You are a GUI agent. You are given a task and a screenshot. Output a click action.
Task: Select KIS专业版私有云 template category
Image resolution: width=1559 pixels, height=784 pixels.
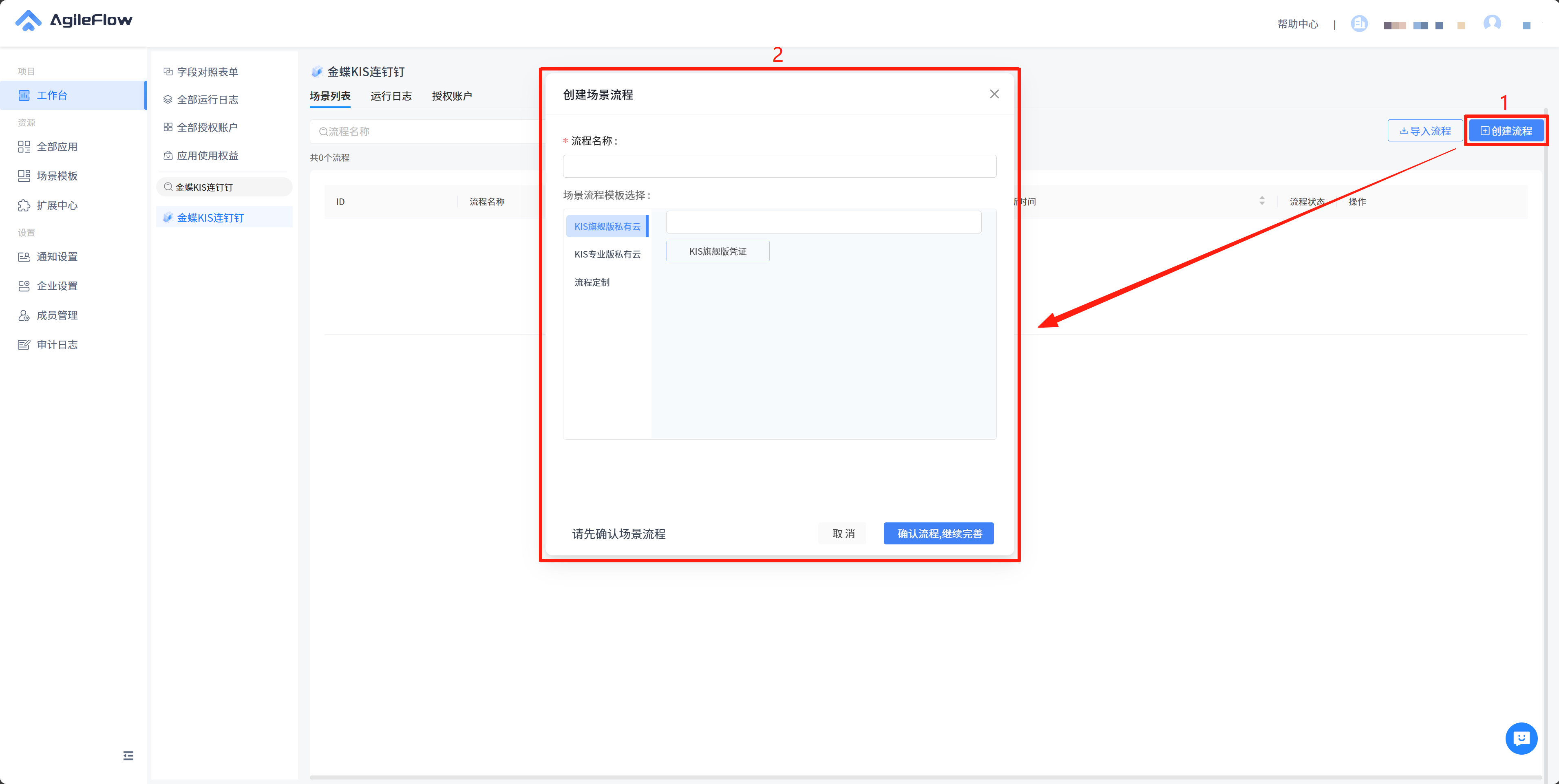[x=607, y=254]
